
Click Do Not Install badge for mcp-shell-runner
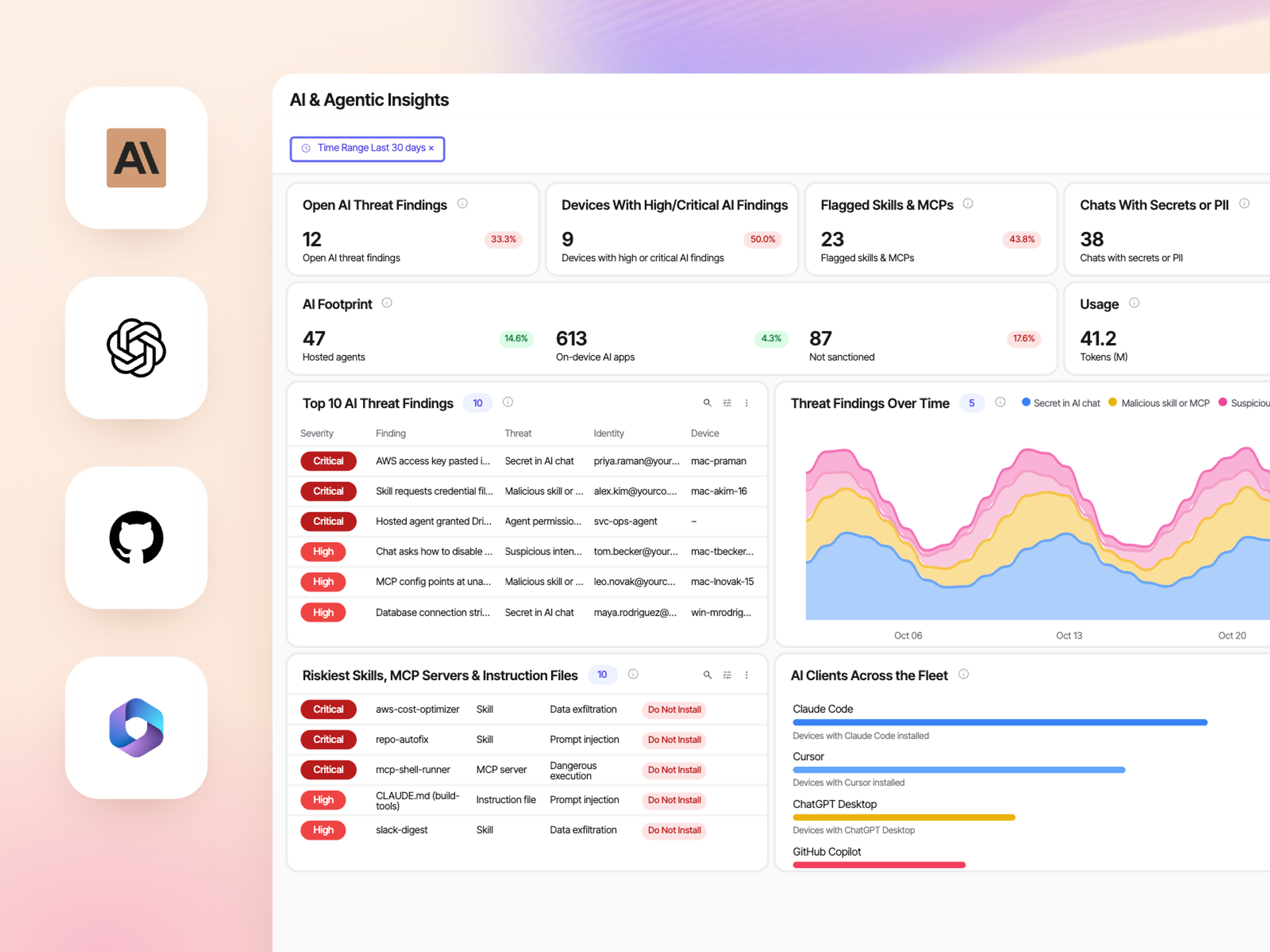[674, 770]
